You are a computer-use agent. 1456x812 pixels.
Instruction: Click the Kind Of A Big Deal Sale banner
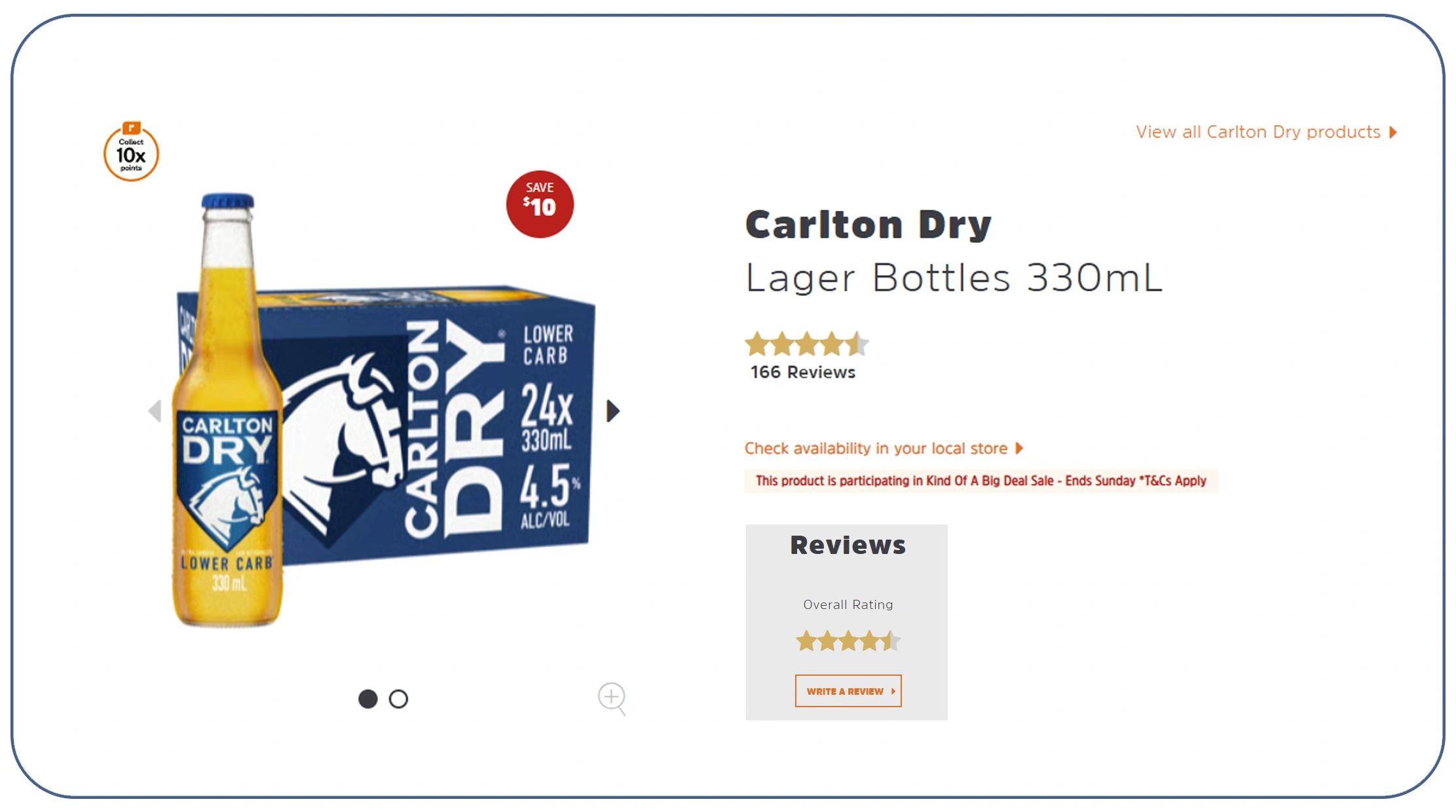point(981,481)
